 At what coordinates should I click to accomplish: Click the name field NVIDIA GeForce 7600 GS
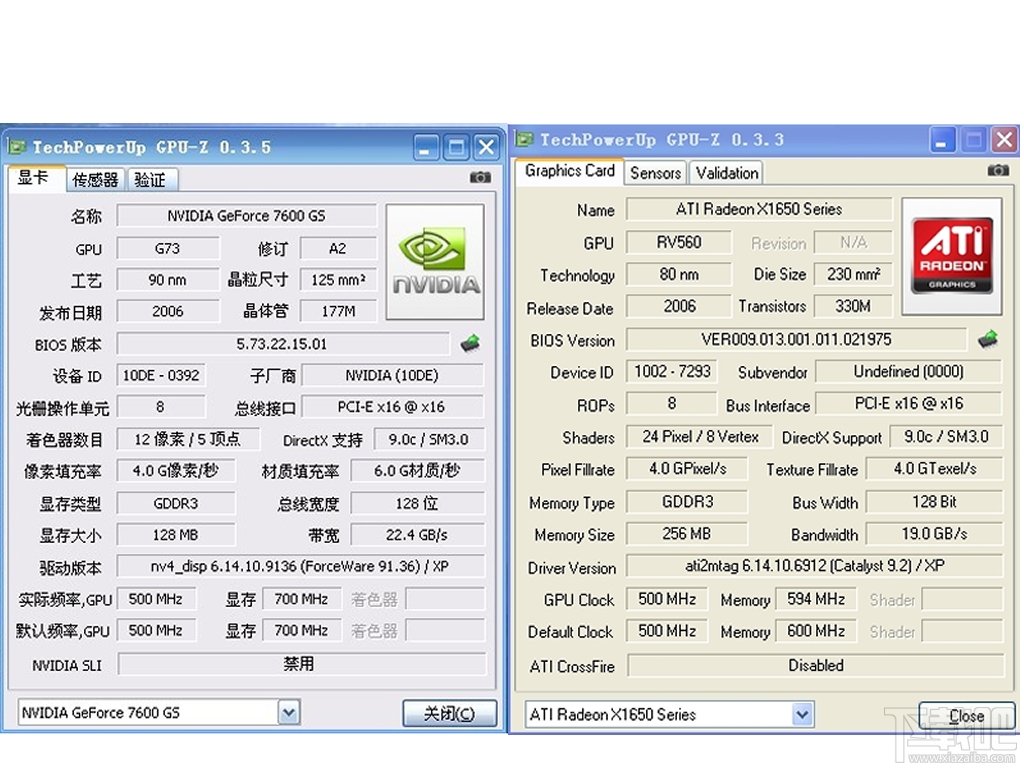pos(246,216)
